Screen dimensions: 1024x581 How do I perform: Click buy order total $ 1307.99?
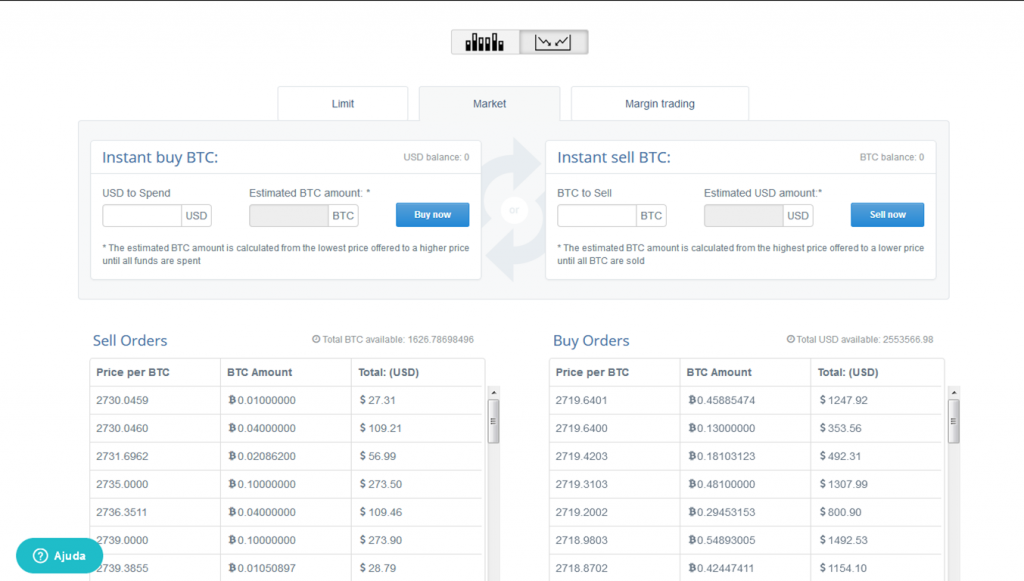(x=844, y=484)
